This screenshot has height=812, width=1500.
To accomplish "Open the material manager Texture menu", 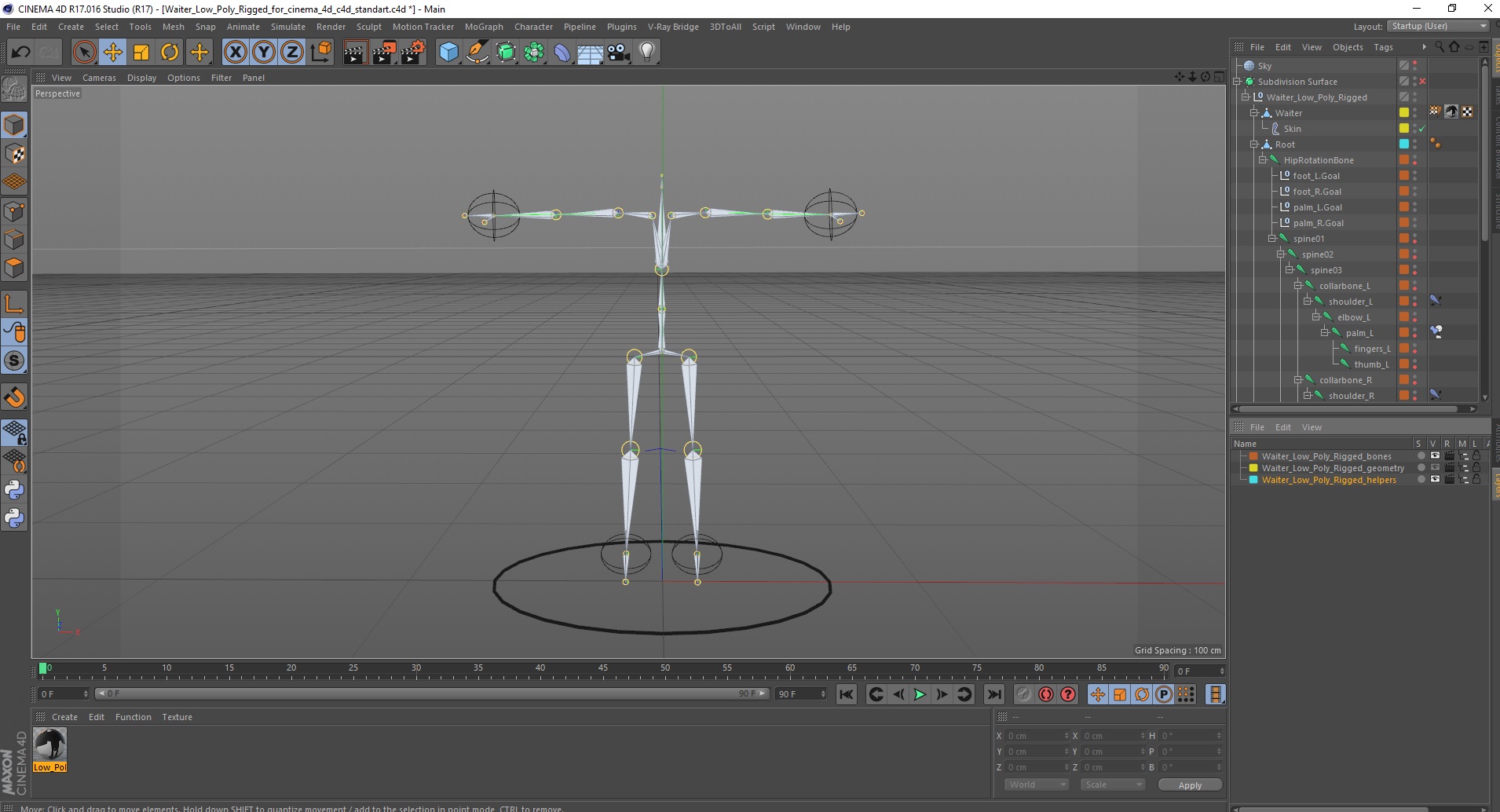I will coord(177,717).
